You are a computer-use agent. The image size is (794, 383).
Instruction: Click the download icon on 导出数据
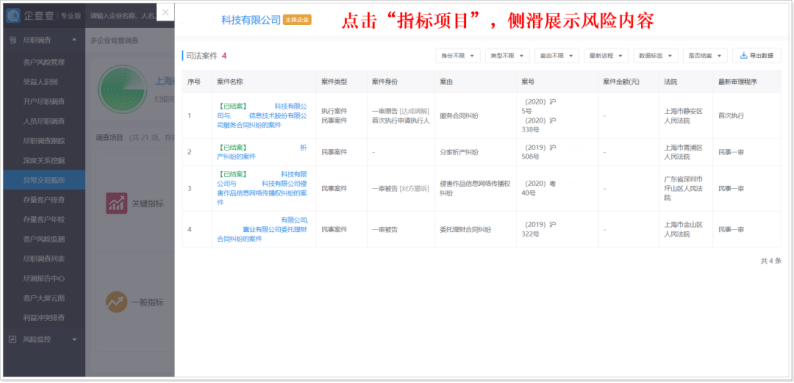(744, 56)
